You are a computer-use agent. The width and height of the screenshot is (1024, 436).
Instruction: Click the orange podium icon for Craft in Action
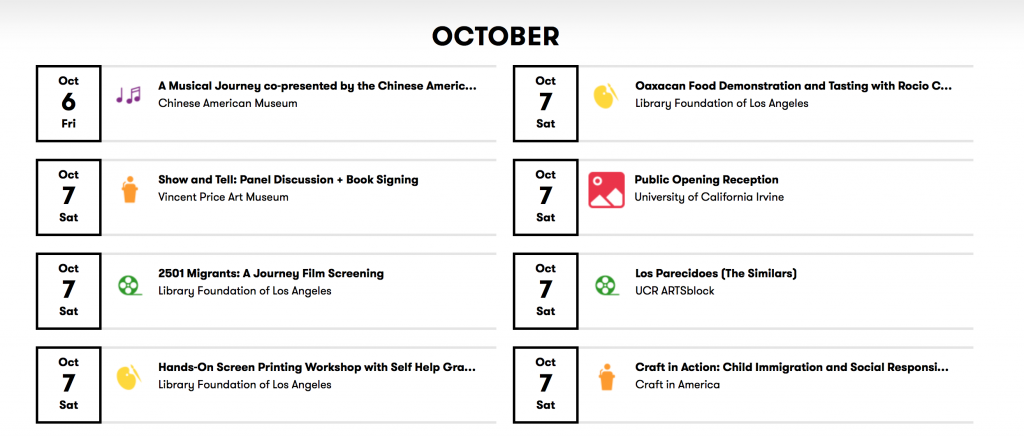tap(607, 377)
